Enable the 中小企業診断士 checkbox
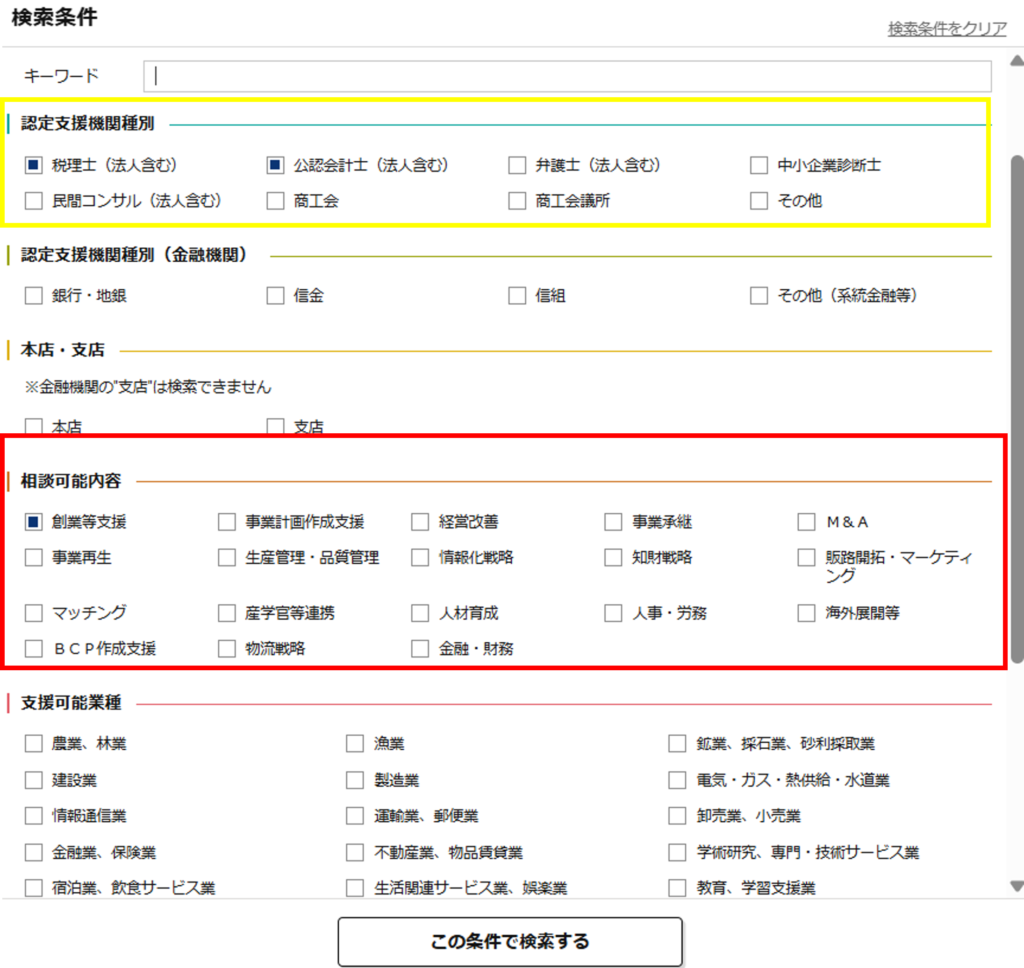Image resolution: width=1024 pixels, height=968 pixels. 760,165
